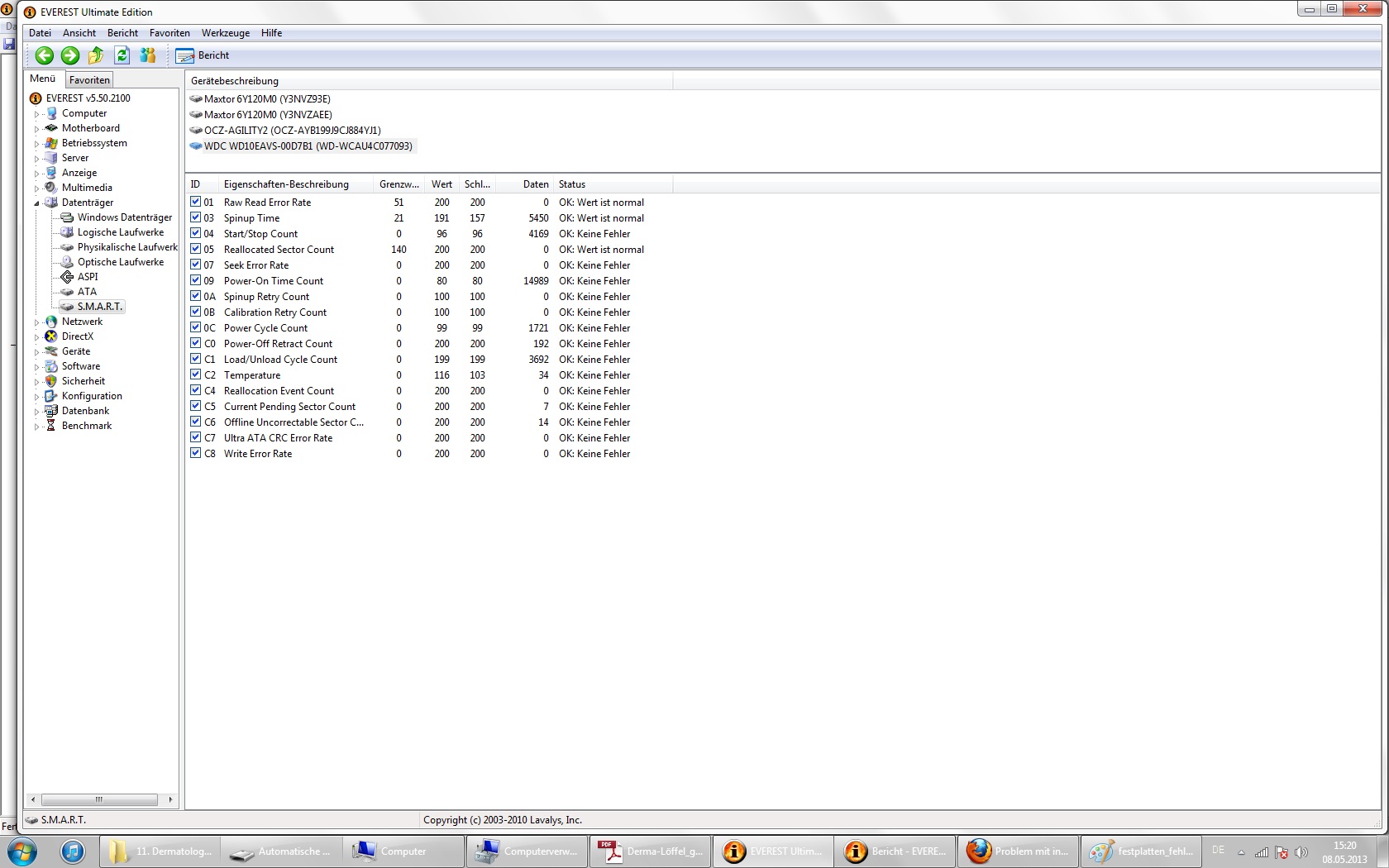Click the Gerätebeschreibung column header
1389x868 pixels.
point(429,81)
